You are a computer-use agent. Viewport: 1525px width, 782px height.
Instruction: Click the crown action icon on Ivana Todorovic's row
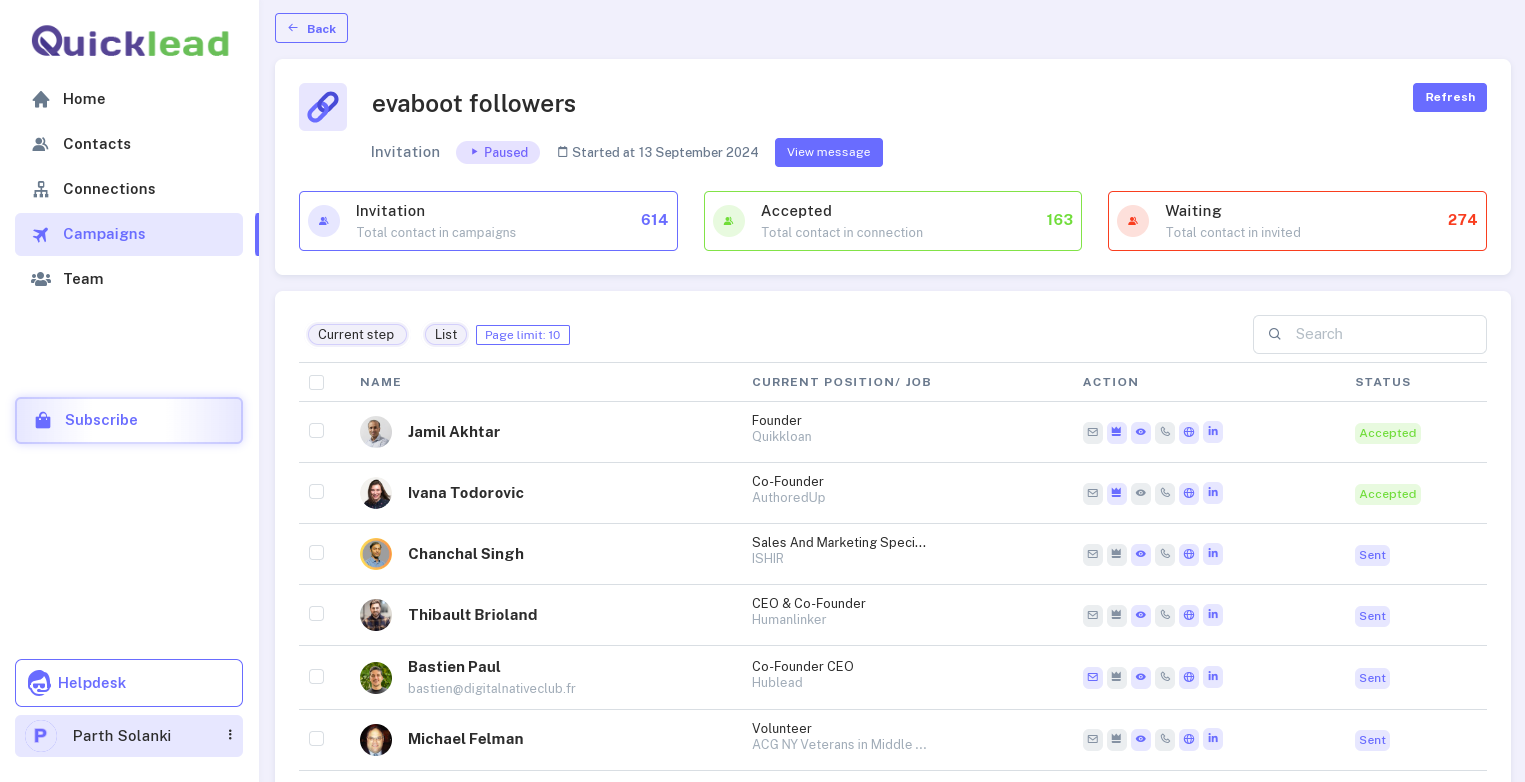click(1116, 493)
